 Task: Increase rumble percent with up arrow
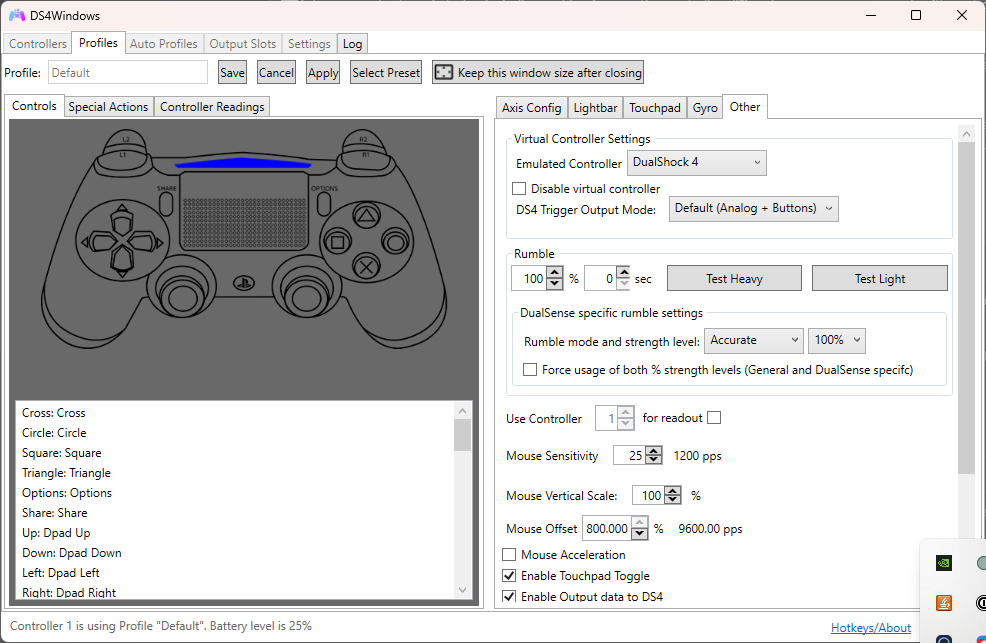click(x=555, y=273)
